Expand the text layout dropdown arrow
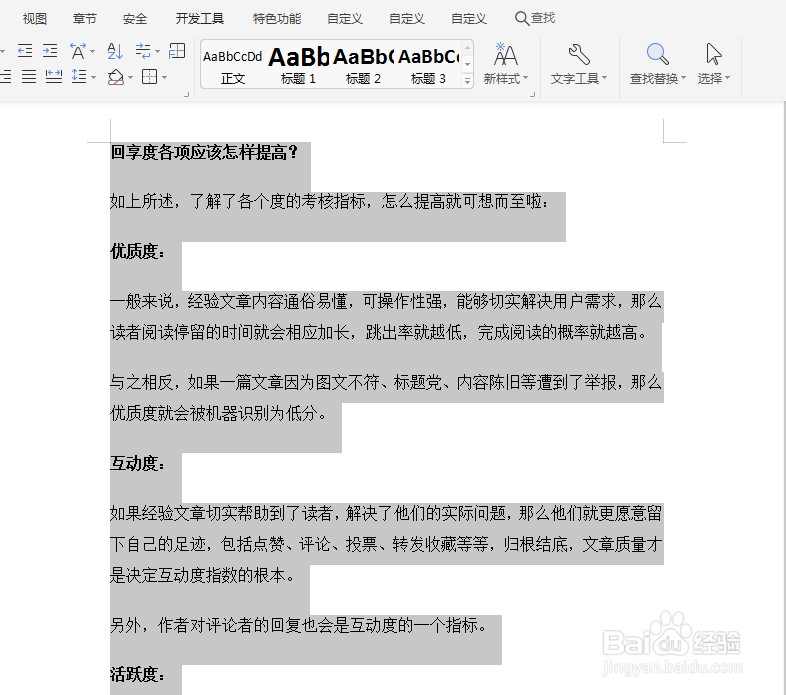This screenshot has width=786, height=695. tap(92, 51)
